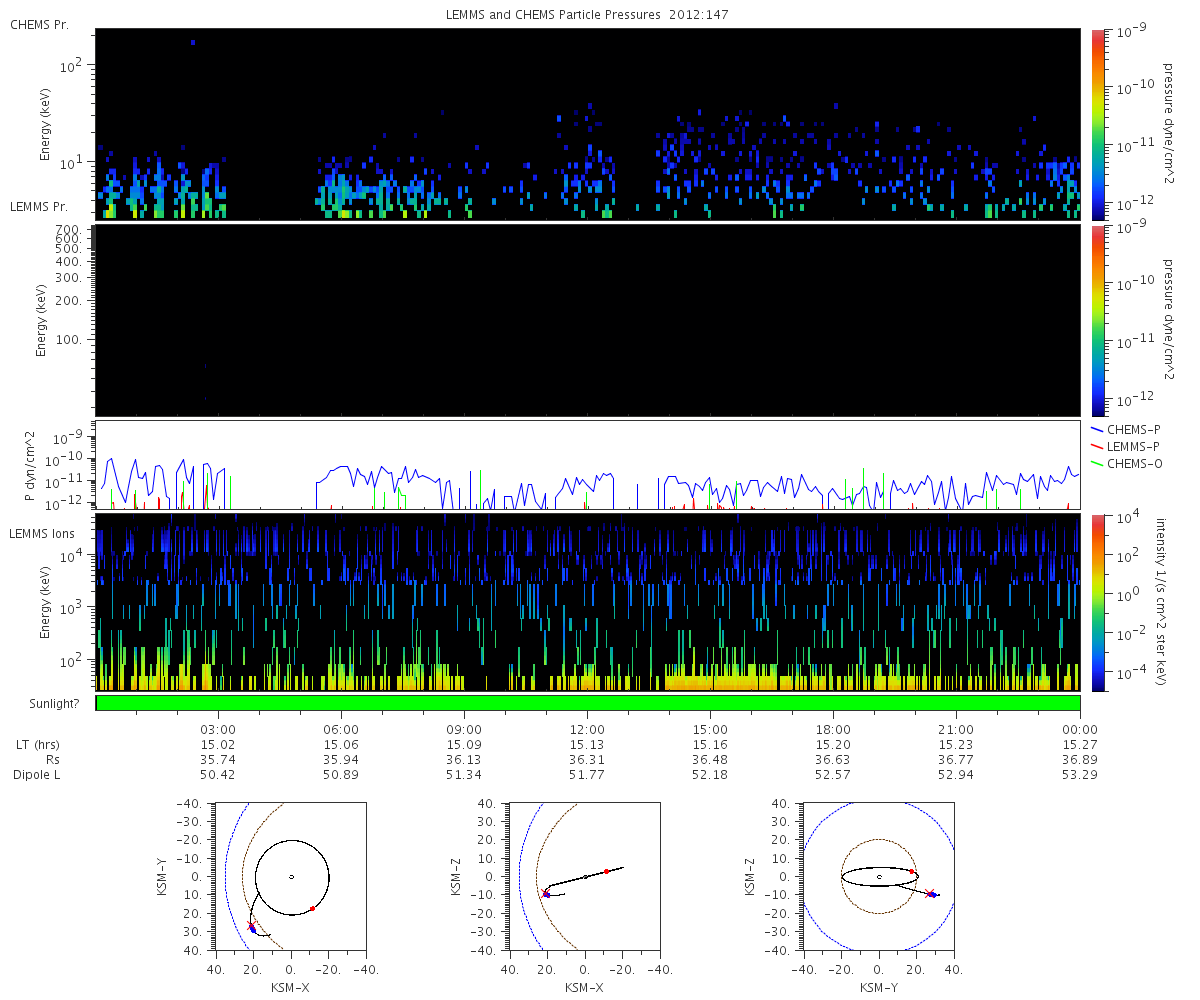Image resolution: width=1200 pixels, height=1000 pixels.
Task: Select the 21:00 time axis tick label
Action: (x=956, y=729)
